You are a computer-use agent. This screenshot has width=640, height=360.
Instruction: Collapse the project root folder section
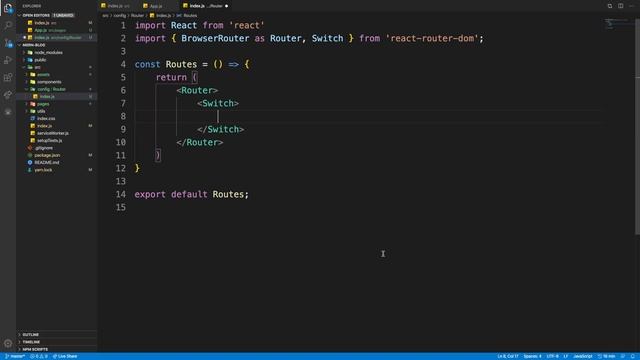[x=19, y=45]
